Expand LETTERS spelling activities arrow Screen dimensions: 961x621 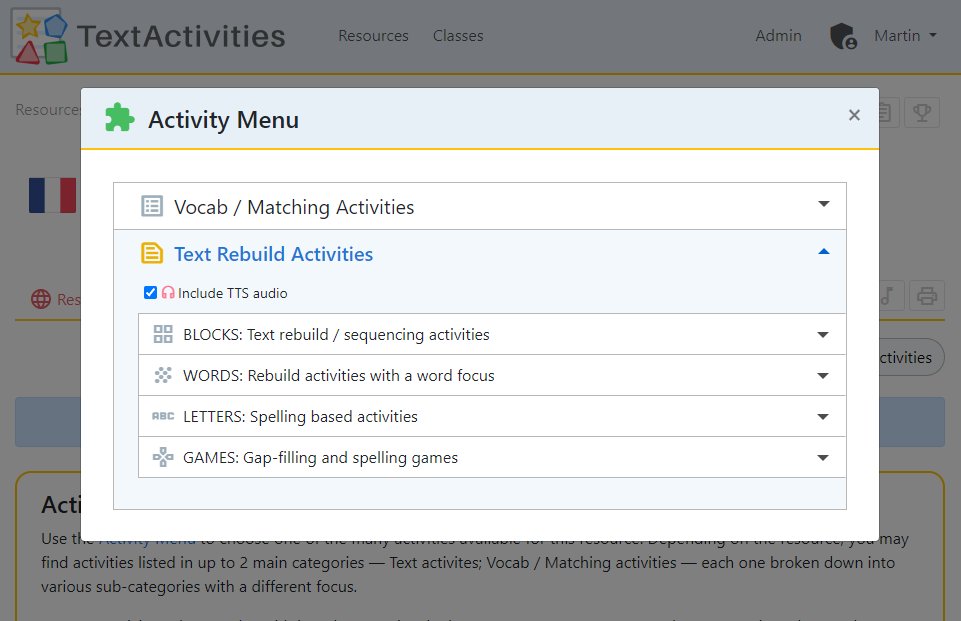pyautogui.click(x=823, y=417)
